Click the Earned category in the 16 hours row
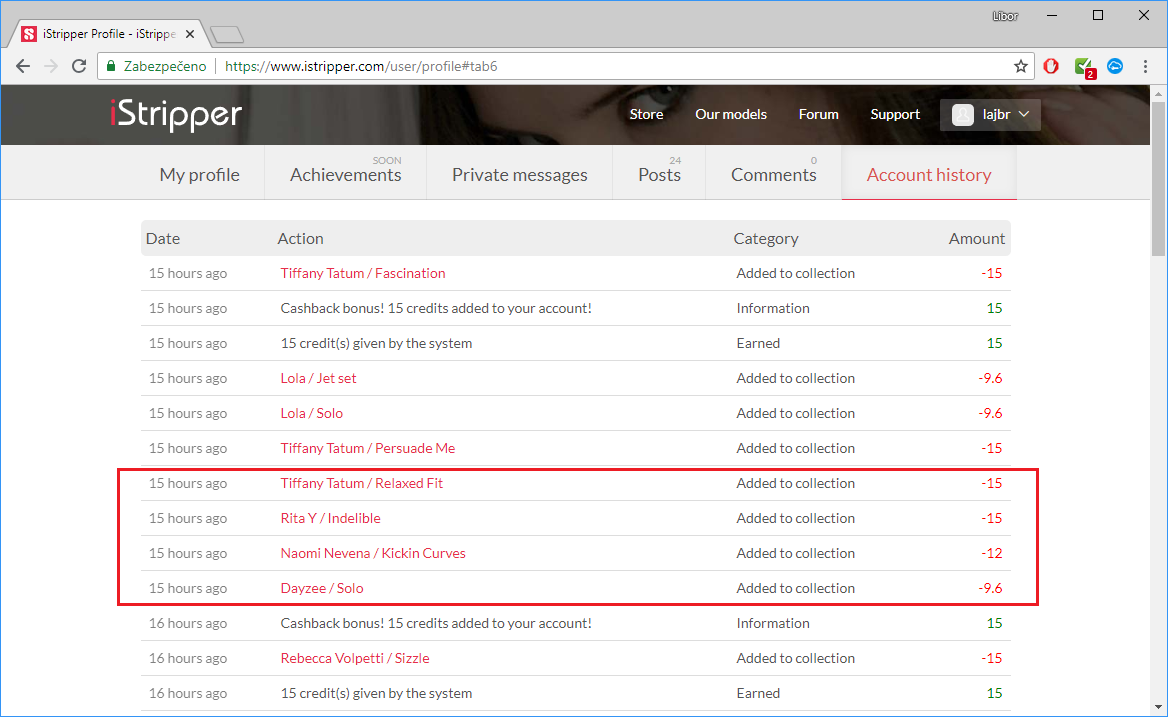1168x717 pixels. tap(758, 693)
